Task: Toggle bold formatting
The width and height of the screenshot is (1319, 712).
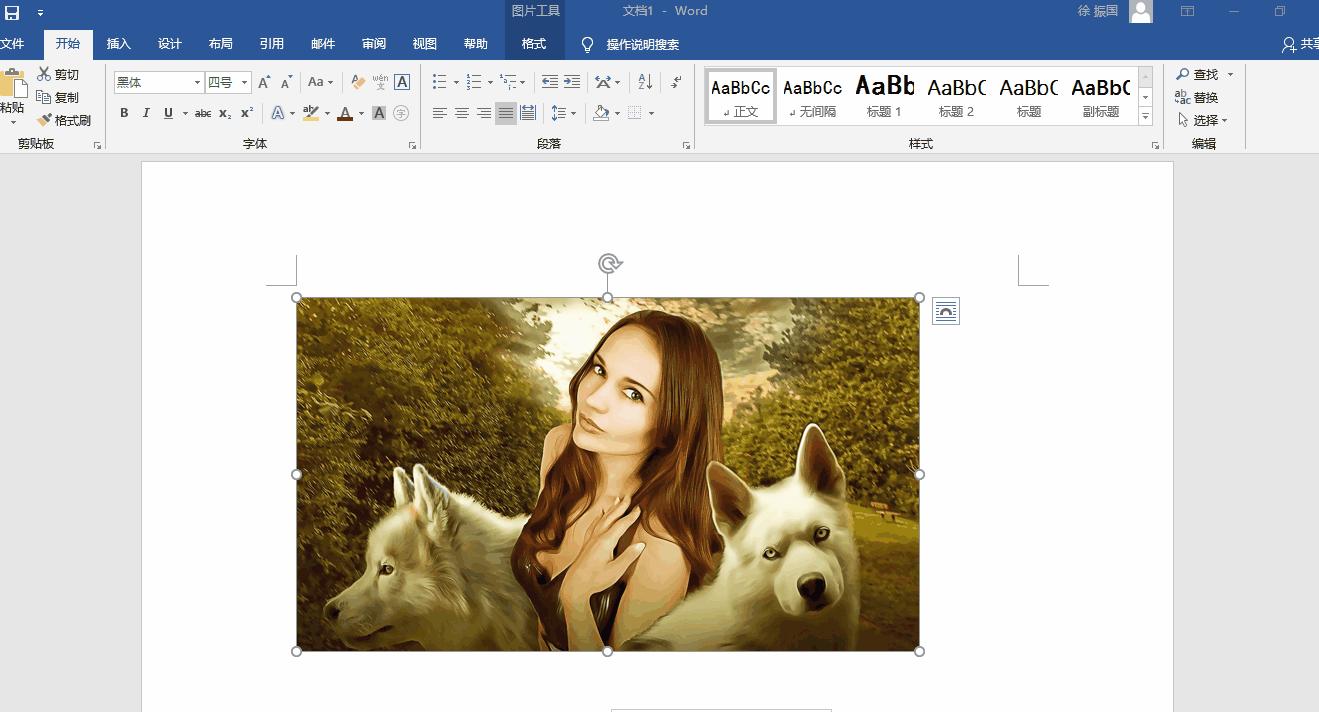Action: click(x=124, y=114)
